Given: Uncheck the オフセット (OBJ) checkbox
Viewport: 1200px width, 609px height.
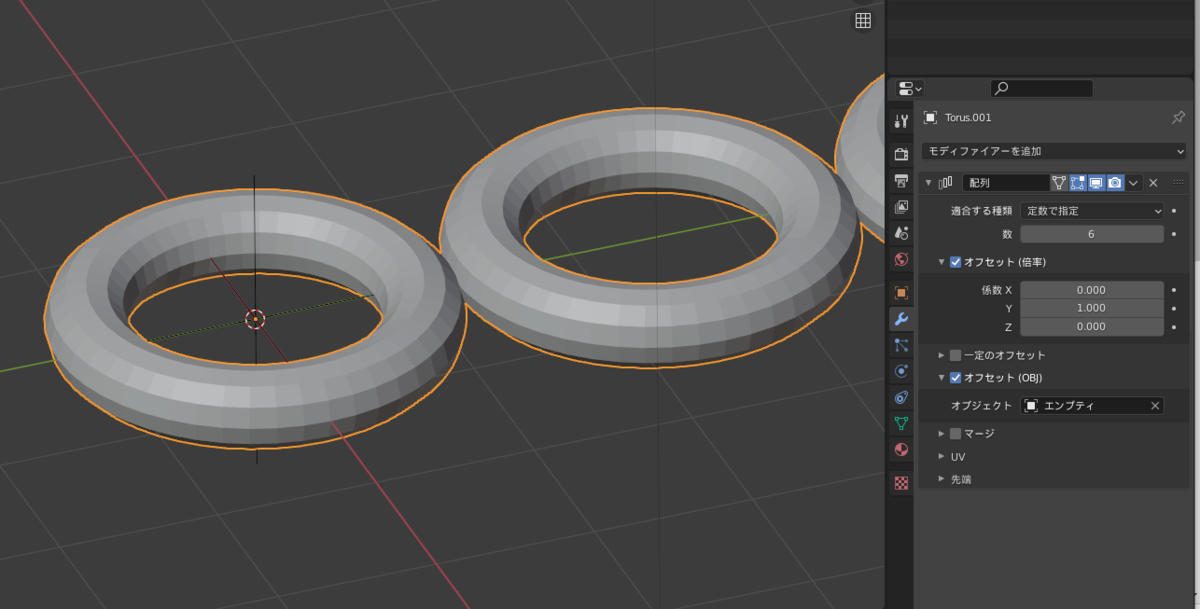Looking at the screenshot, I should (955, 378).
